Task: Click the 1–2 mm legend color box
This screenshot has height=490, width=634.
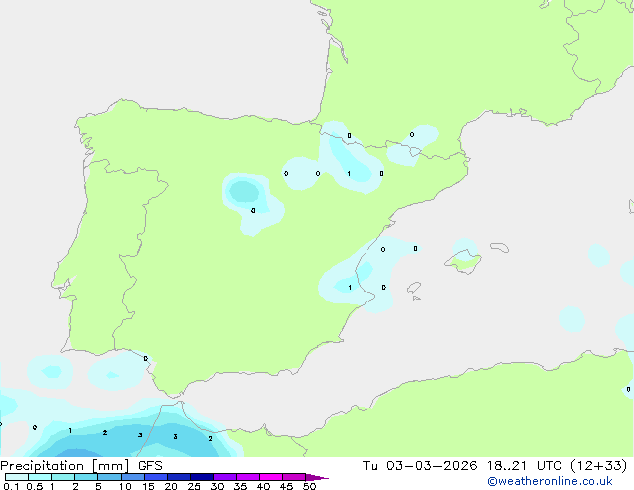Action: [63, 477]
